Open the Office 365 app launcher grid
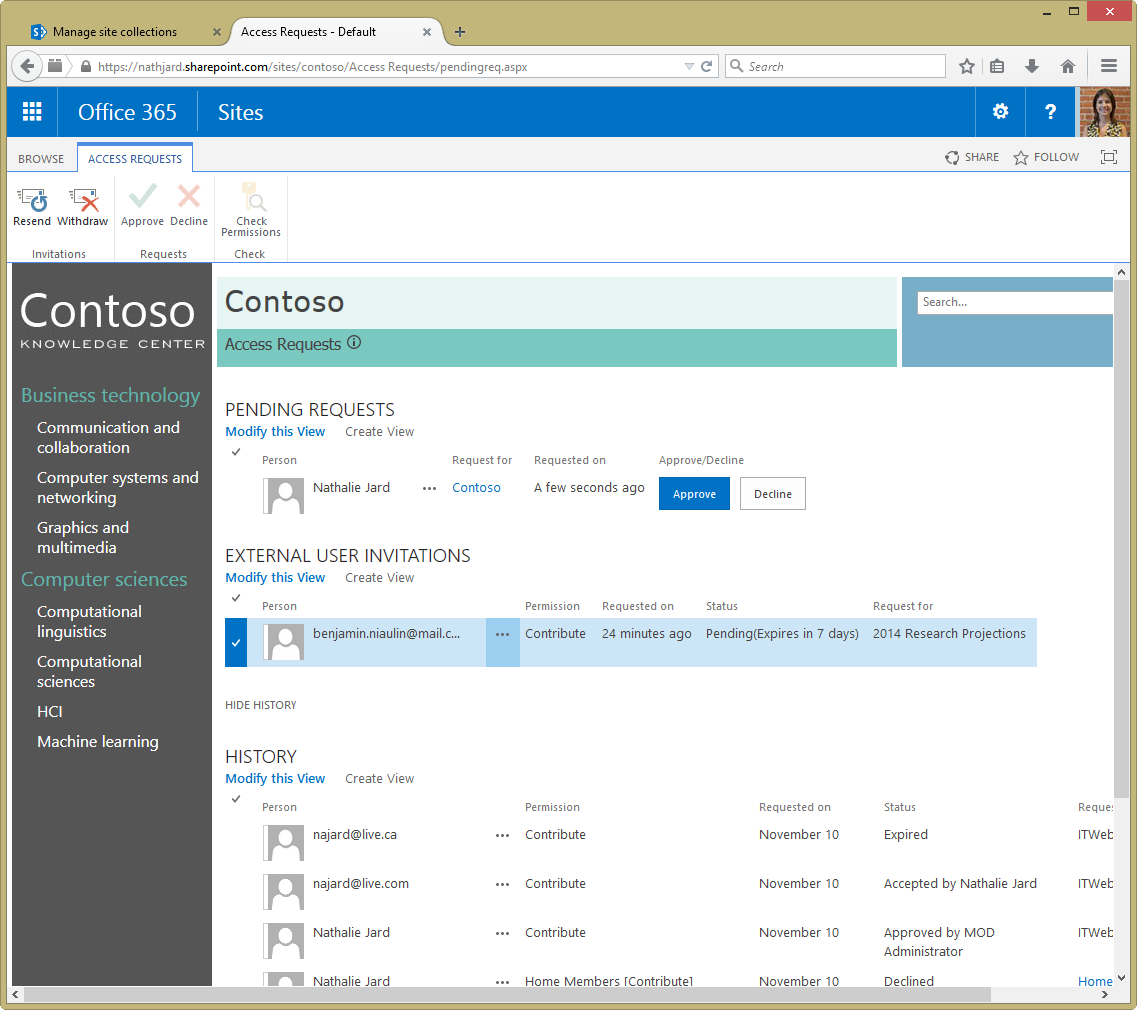 tap(32, 112)
